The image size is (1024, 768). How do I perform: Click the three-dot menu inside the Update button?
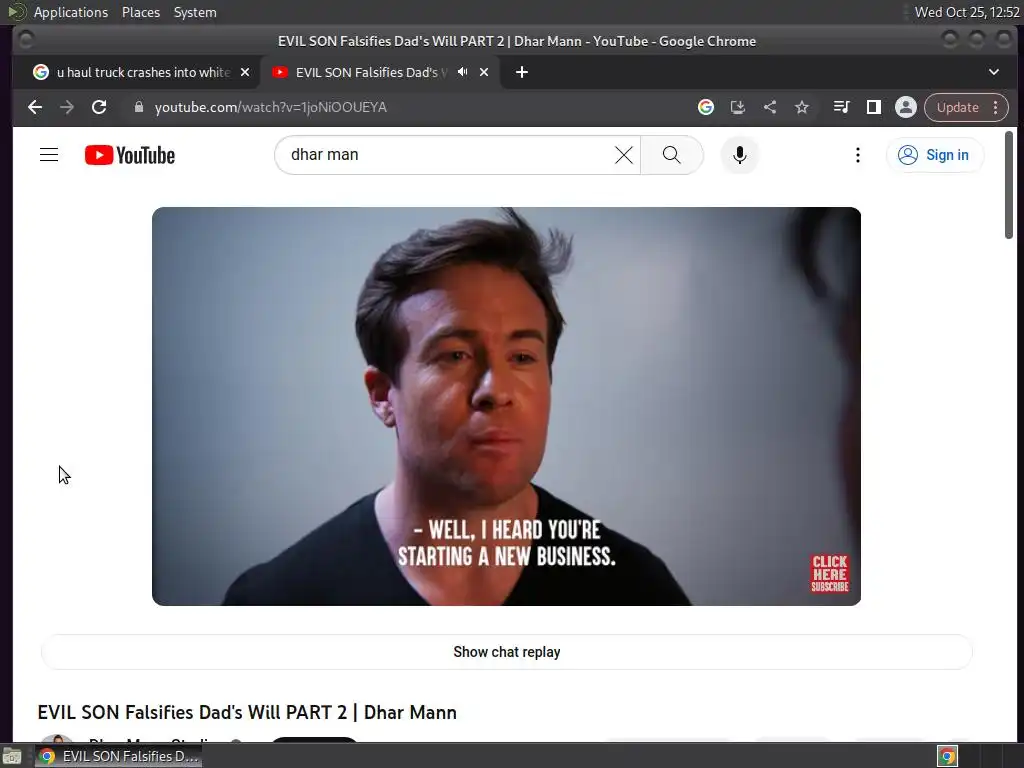[x=995, y=107]
